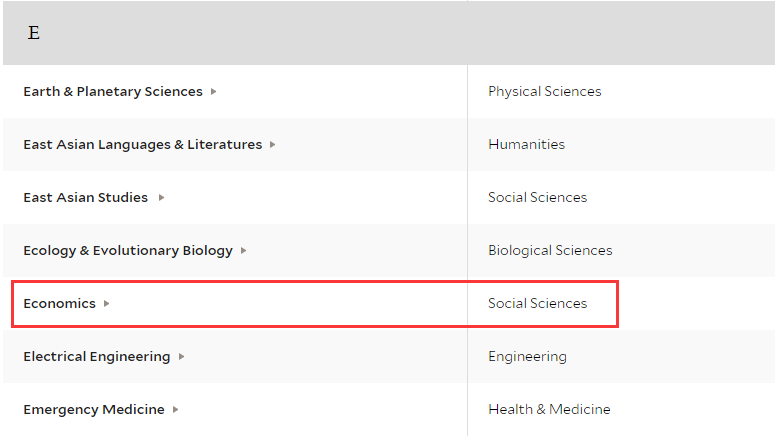
Task: Select the Engineering category text
Action: pyautogui.click(x=527, y=357)
